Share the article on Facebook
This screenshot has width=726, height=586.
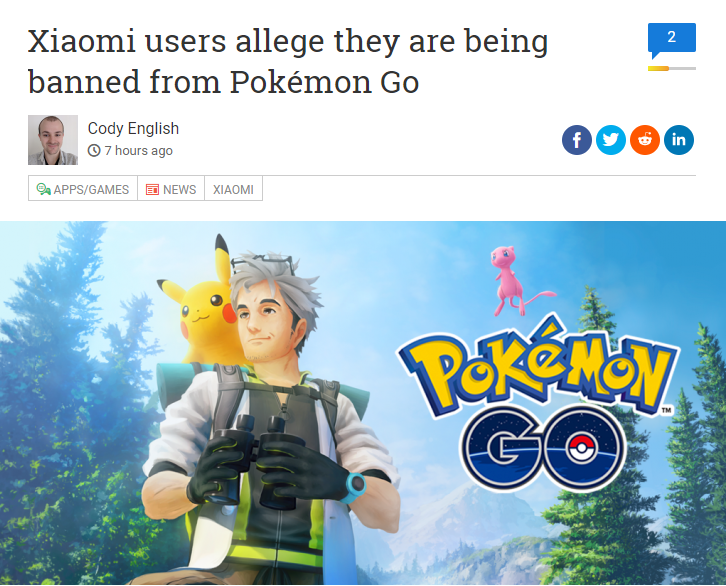click(576, 140)
